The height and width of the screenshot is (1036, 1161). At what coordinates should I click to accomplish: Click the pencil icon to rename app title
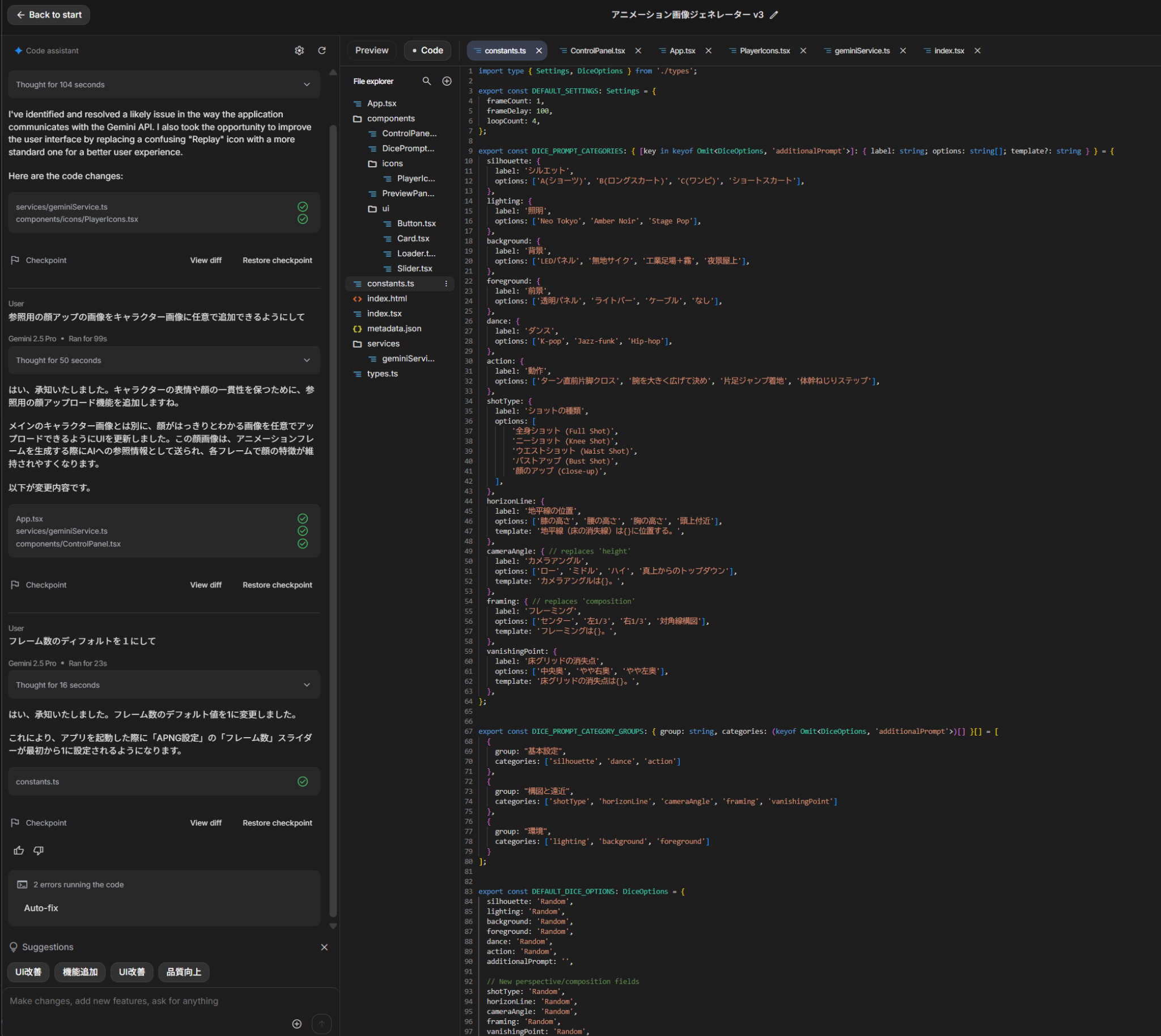(773, 15)
